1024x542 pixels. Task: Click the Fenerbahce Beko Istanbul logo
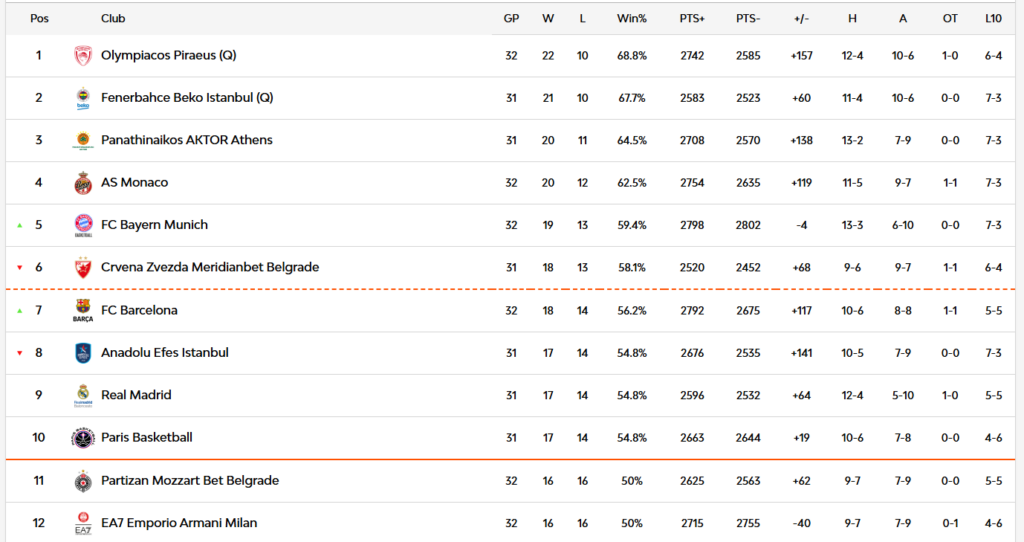[x=83, y=99]
